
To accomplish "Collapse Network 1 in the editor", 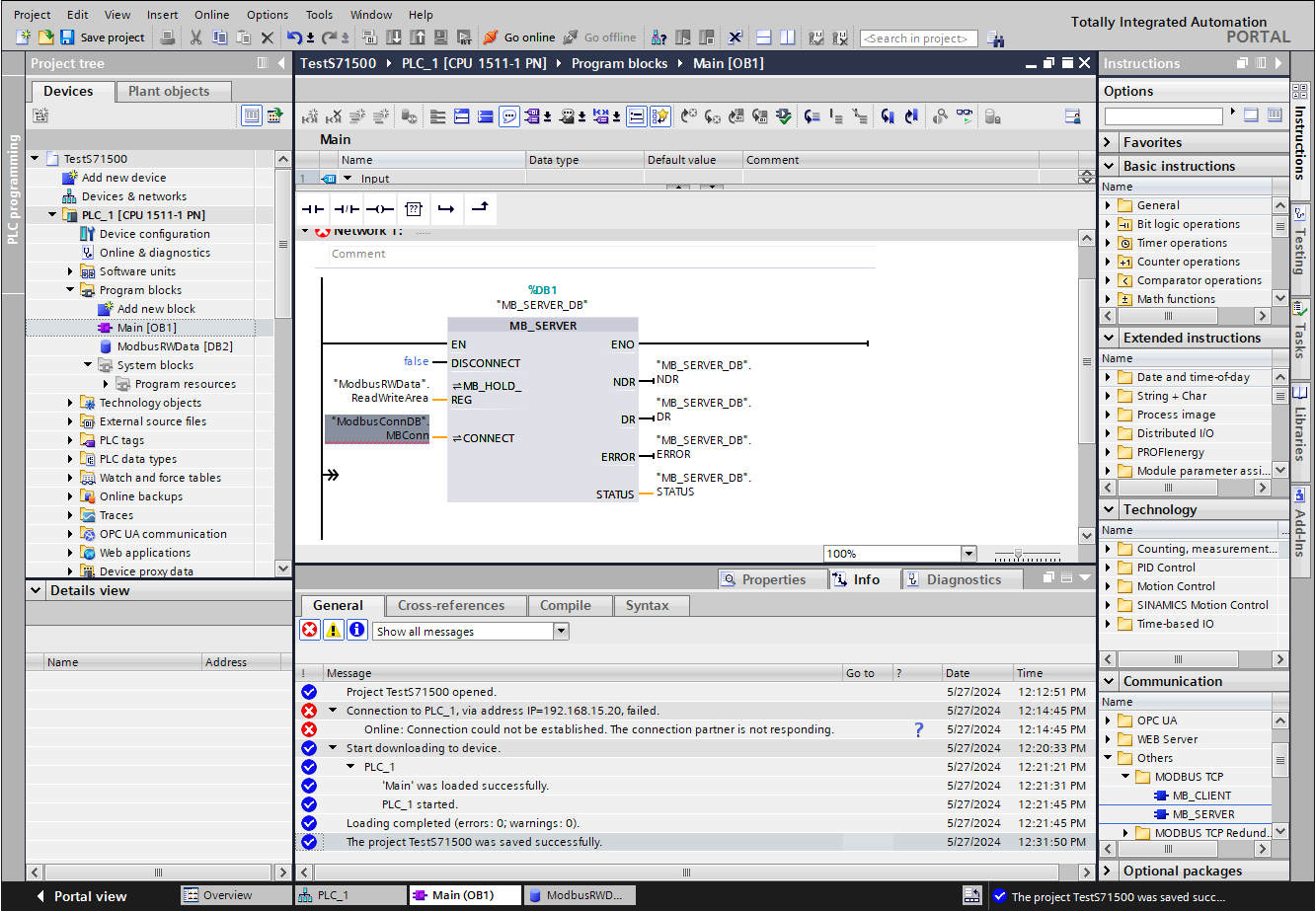I will point(305,232).
